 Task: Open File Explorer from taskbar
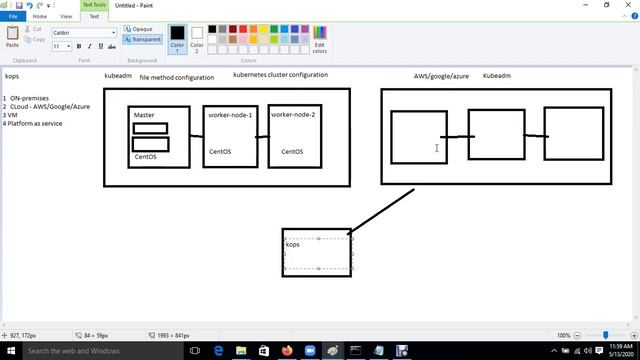click(x=241, y=351)
